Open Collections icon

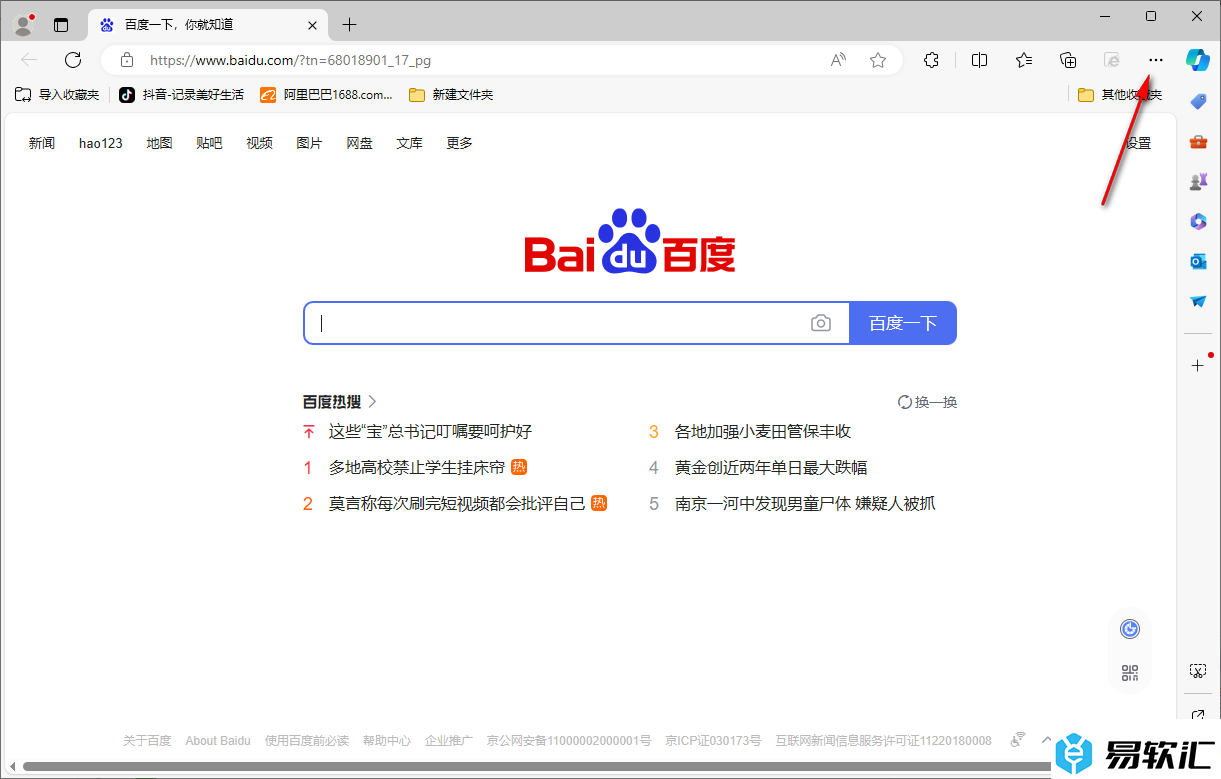1068,60
